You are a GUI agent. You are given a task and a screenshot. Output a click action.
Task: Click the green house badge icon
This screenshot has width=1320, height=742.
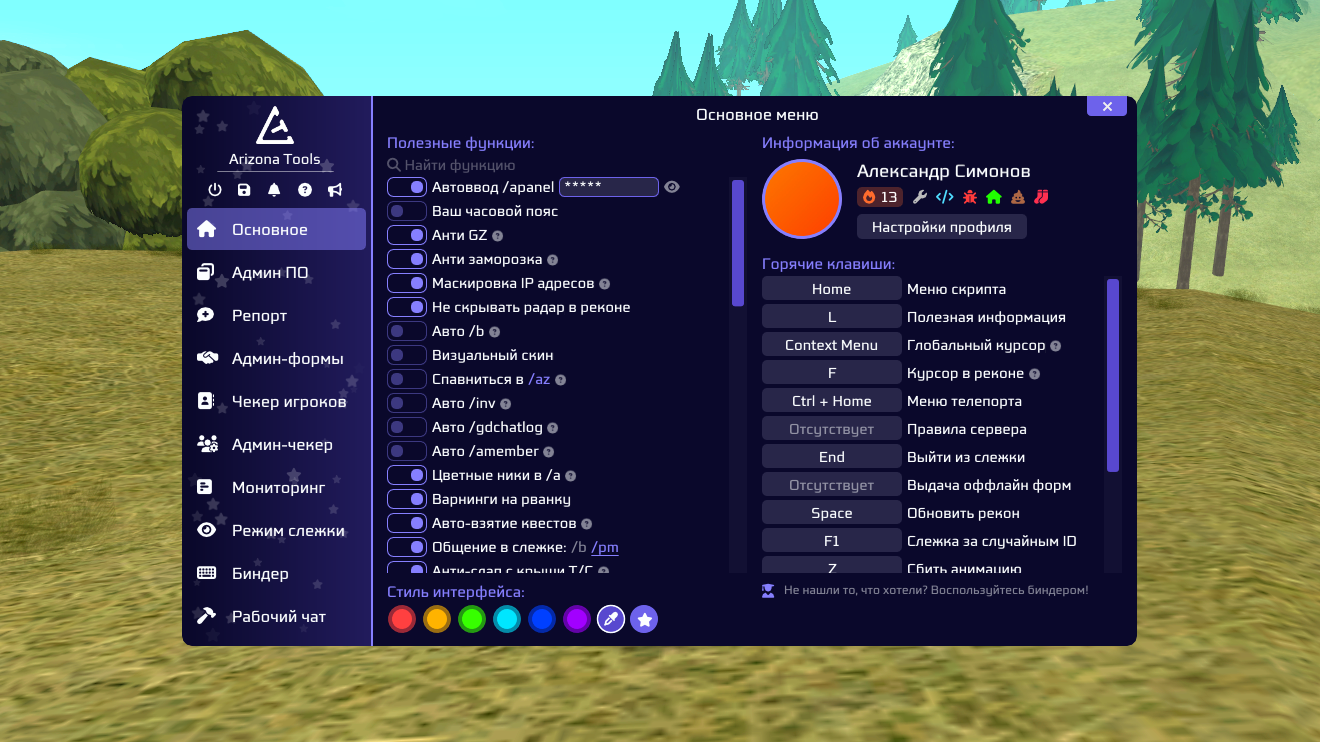pos(993,197)
